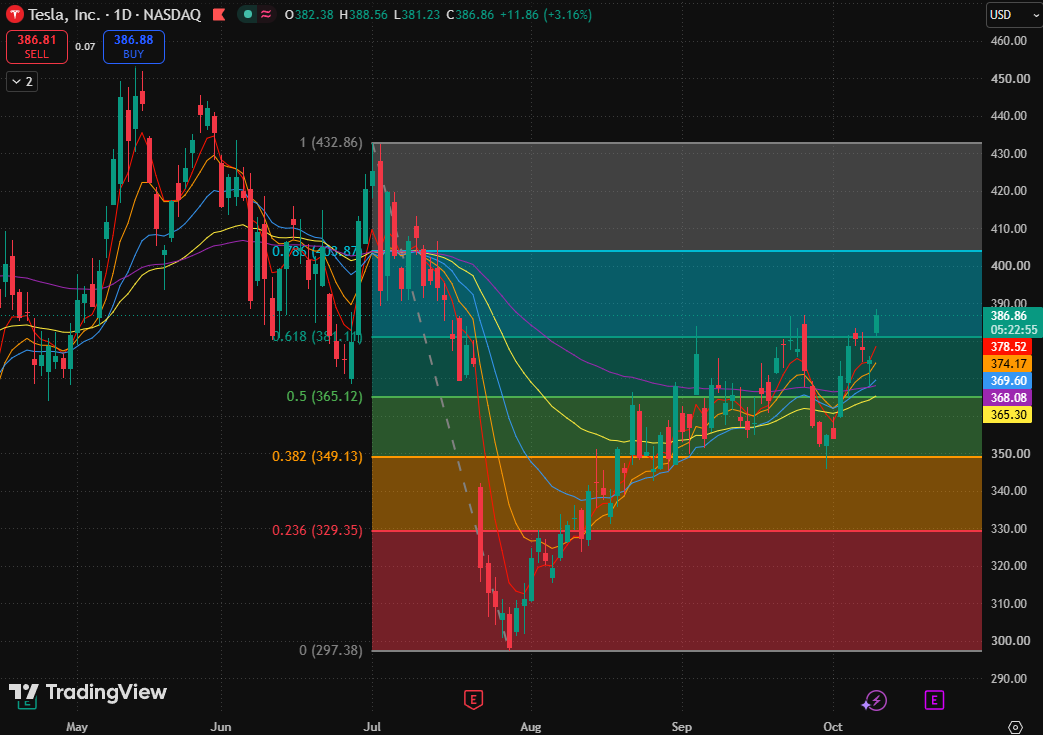The height and width of the screenshot is (735, 1043).
Task: Click the open price value 382.38
Action: 314,15
